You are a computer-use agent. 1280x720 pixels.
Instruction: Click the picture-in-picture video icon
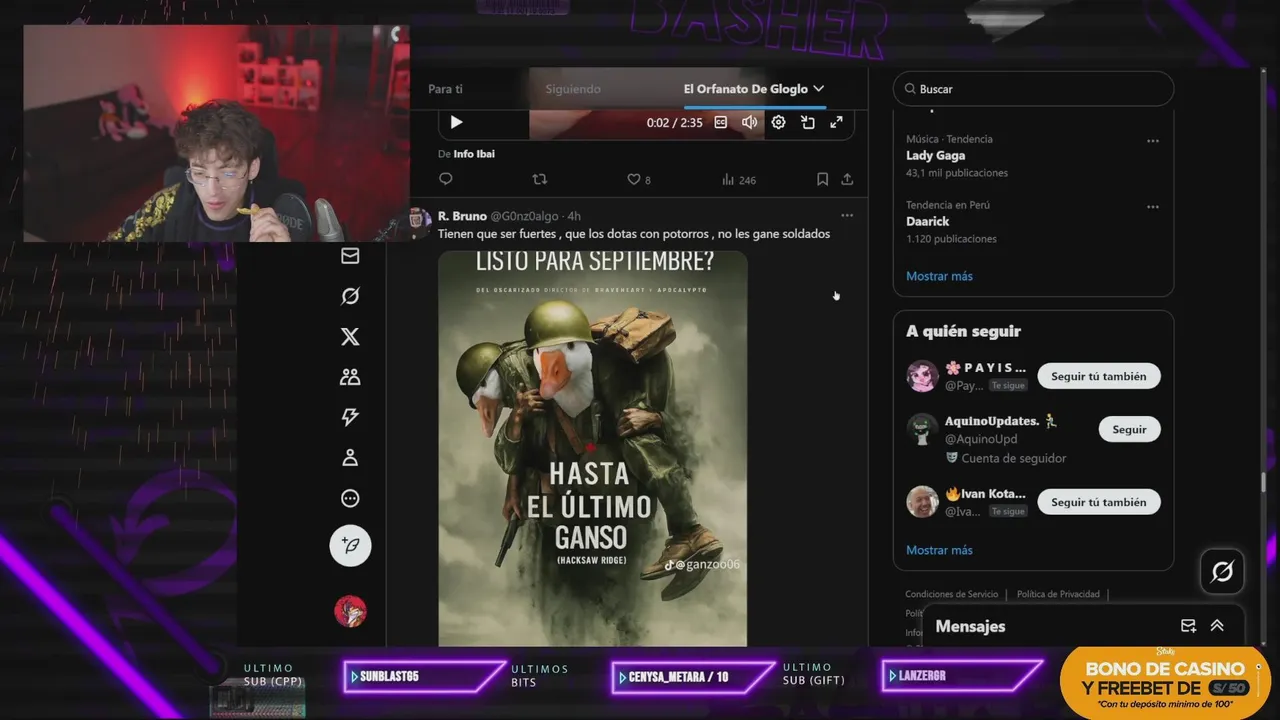[x=808, y=122]
